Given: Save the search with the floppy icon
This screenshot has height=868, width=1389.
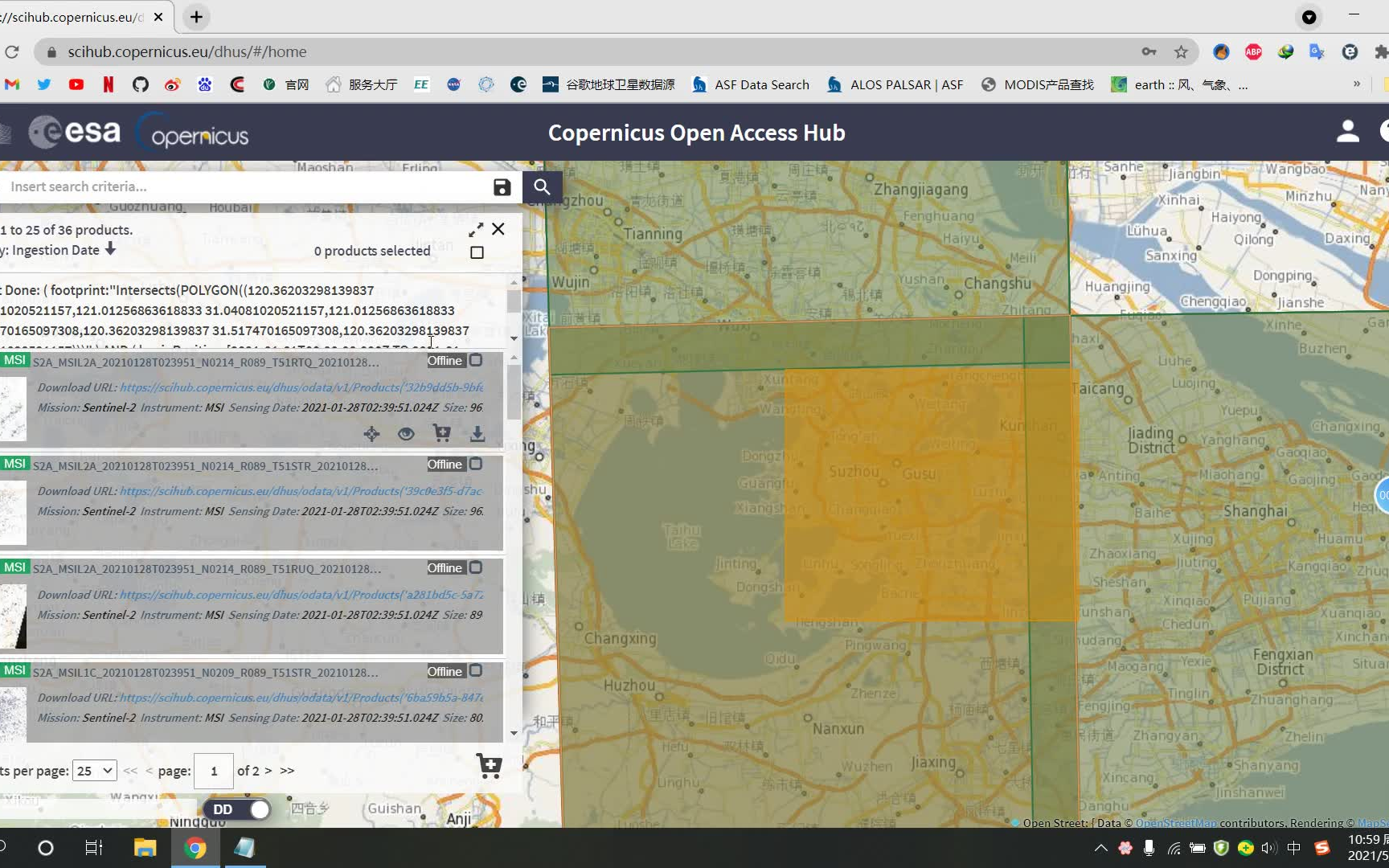Looking at the screenshot, I should (x=502, y=187).
